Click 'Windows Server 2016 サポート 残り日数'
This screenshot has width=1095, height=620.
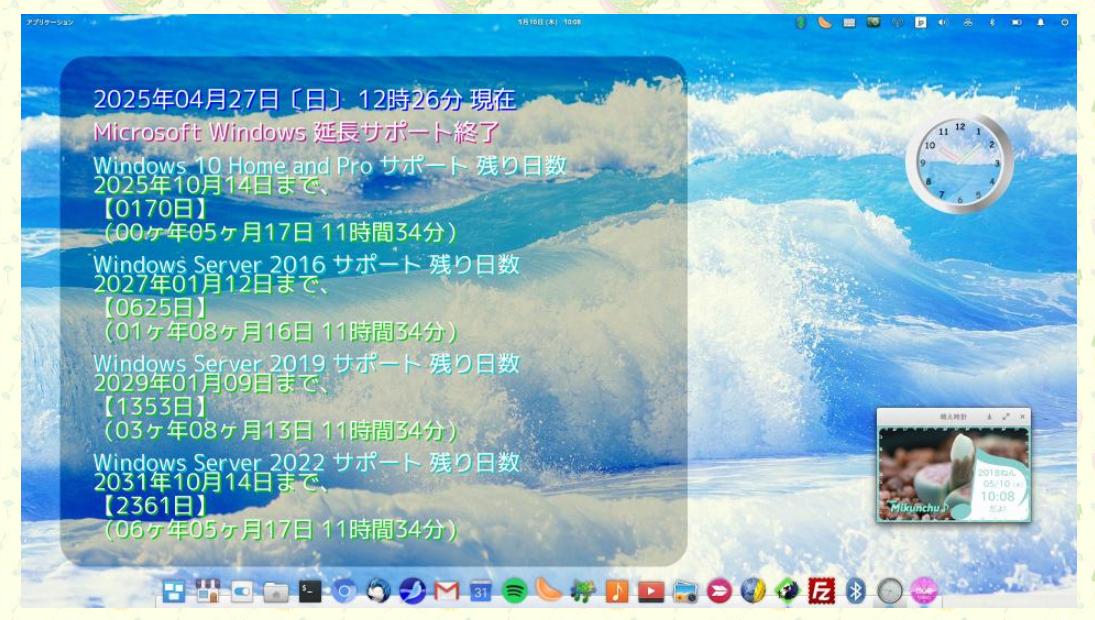point(307,265)
